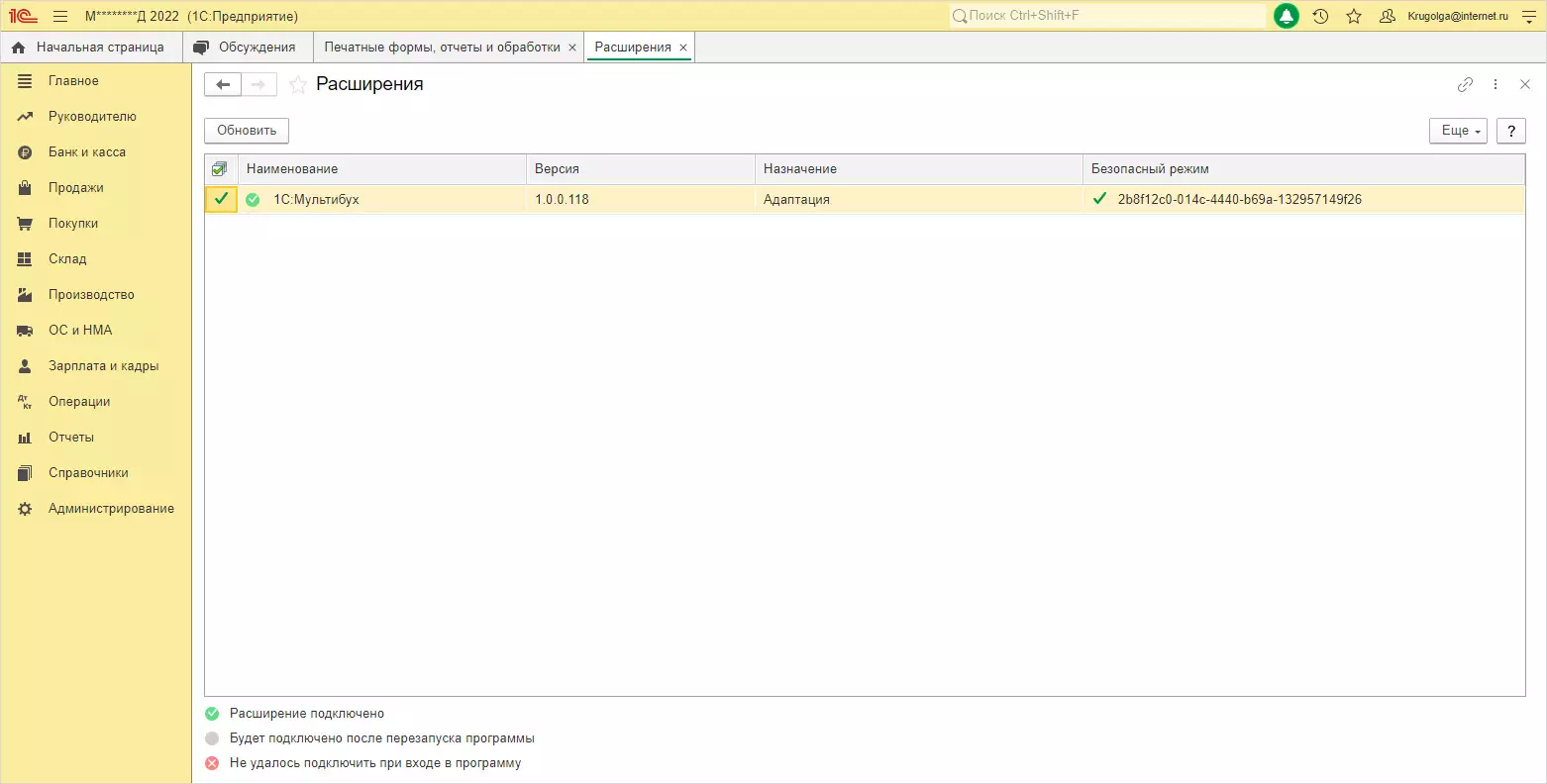The image size is (1547, 784).
Task: Toggle the checkbox for 1С:Мультибух extension
Action: pyautogui.click(x=221, y=199)
